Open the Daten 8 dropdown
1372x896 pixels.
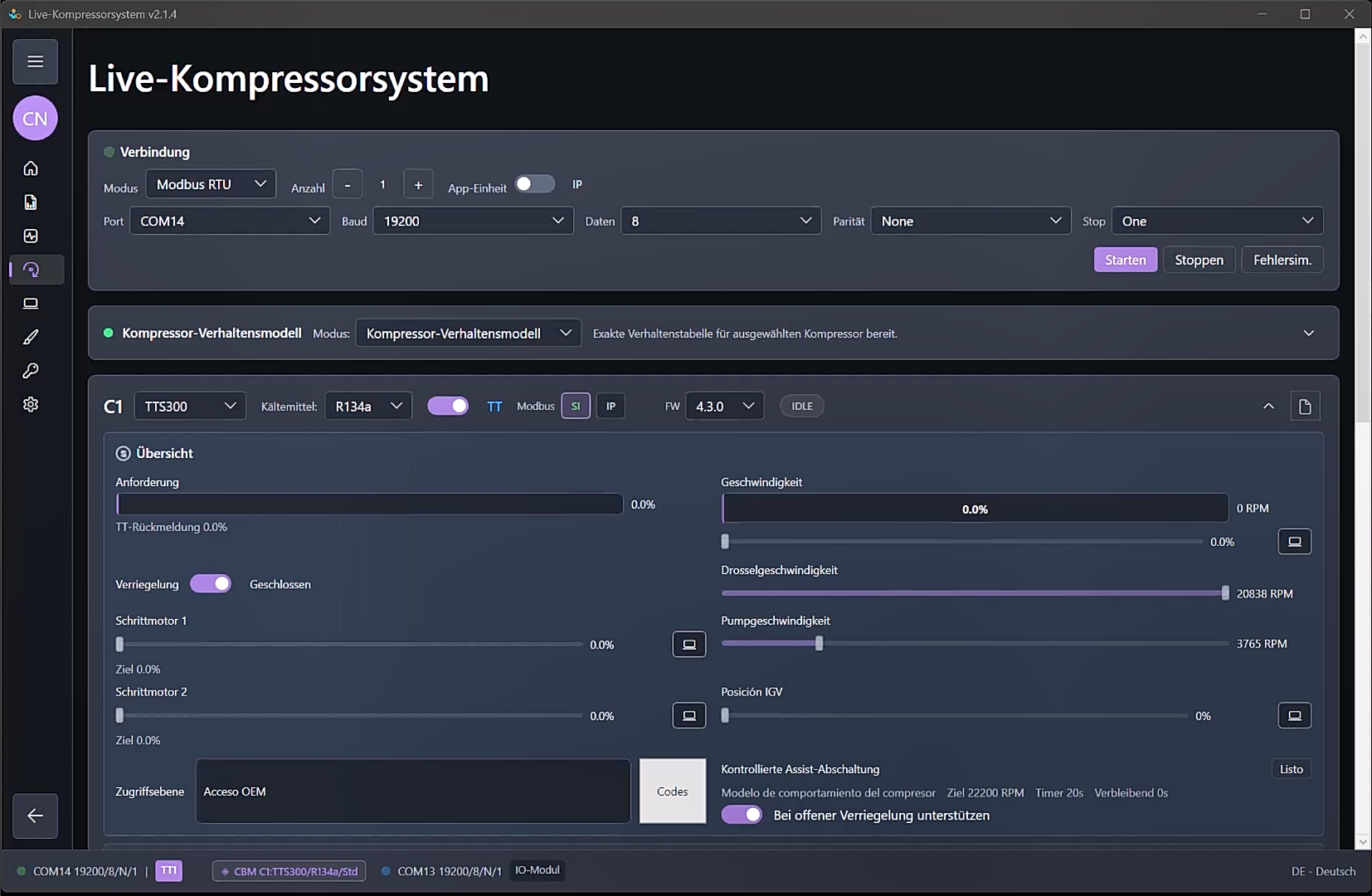tap(721, 221)
